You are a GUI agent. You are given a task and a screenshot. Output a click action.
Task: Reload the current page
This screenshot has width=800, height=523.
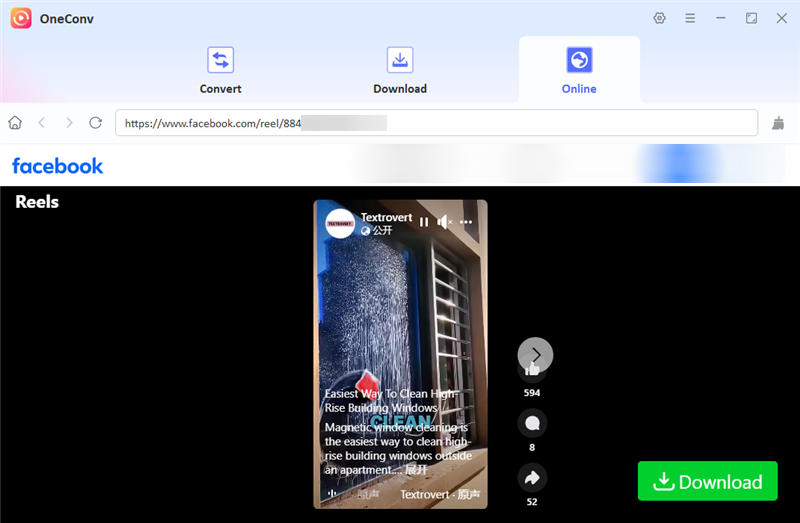point(95,122)
